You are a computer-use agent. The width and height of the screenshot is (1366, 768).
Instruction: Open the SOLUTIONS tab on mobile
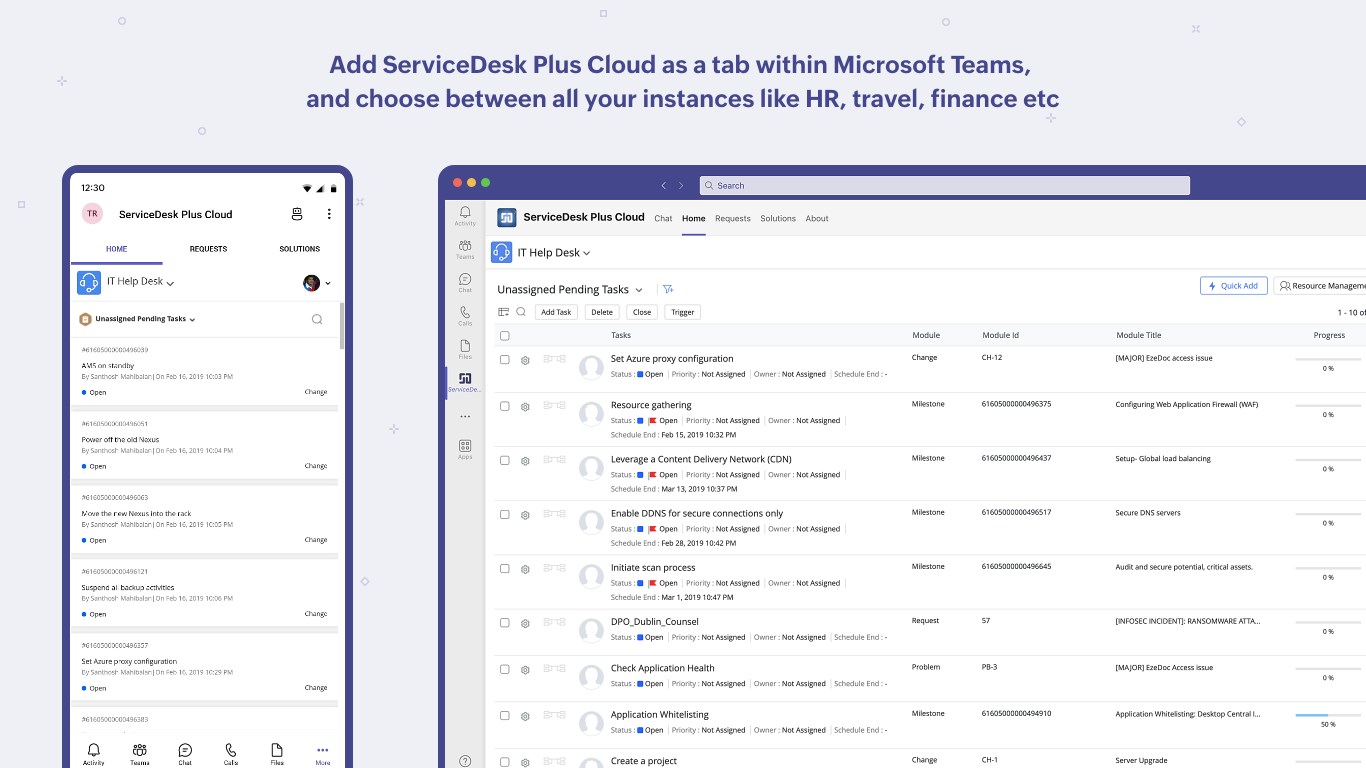point(299,249)
